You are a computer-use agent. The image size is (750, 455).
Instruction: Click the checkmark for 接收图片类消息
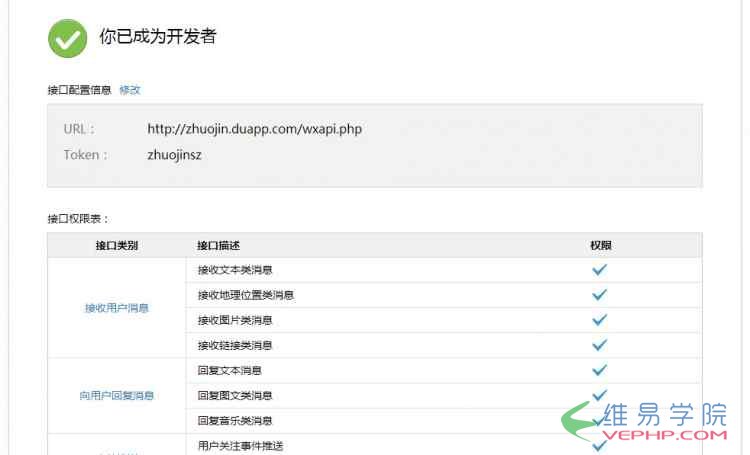click(599, 320)
